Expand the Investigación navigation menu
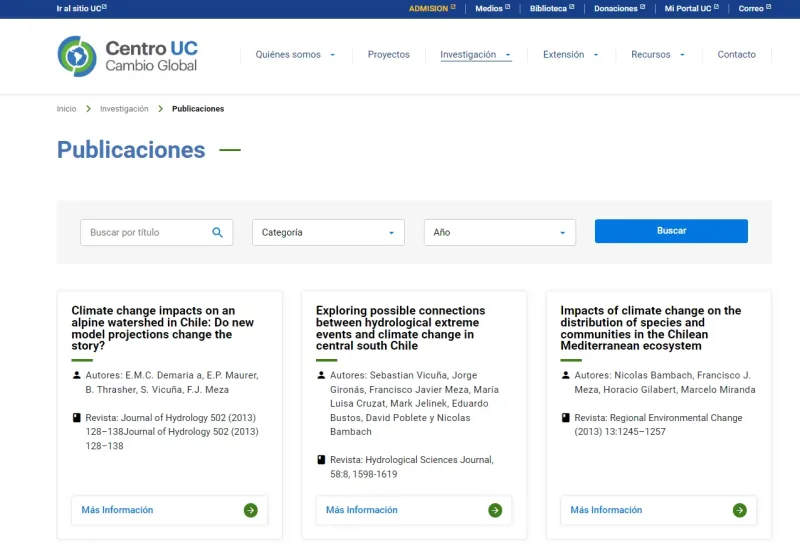 click(476, 55)
